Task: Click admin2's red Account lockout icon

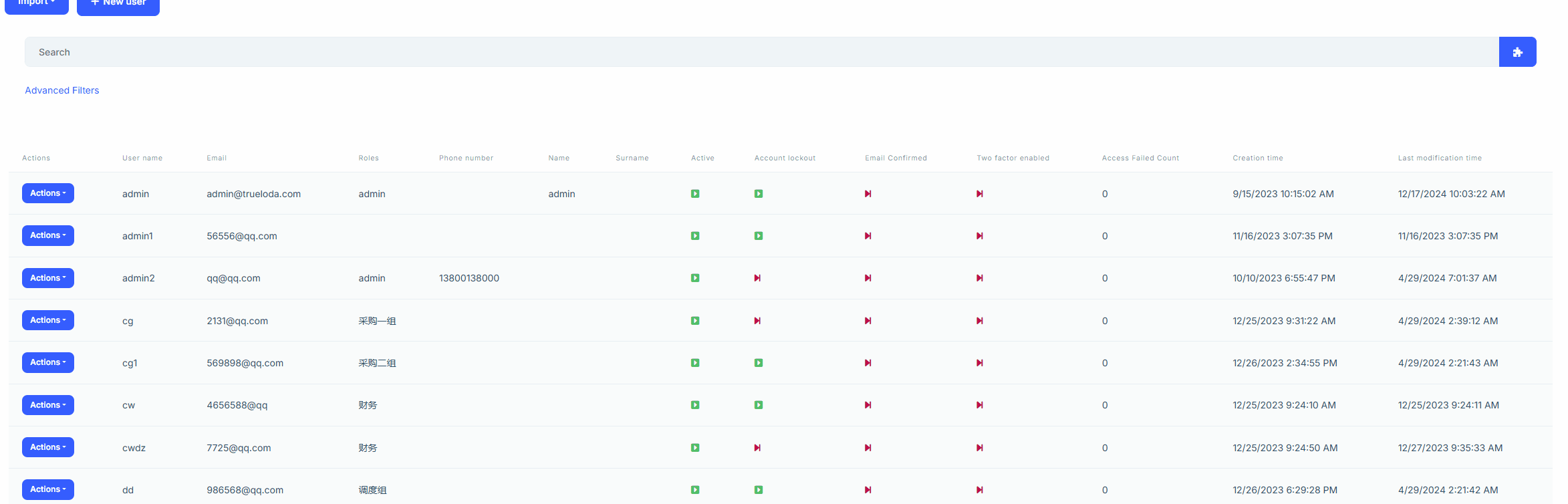Action: [x=757, y=278]
